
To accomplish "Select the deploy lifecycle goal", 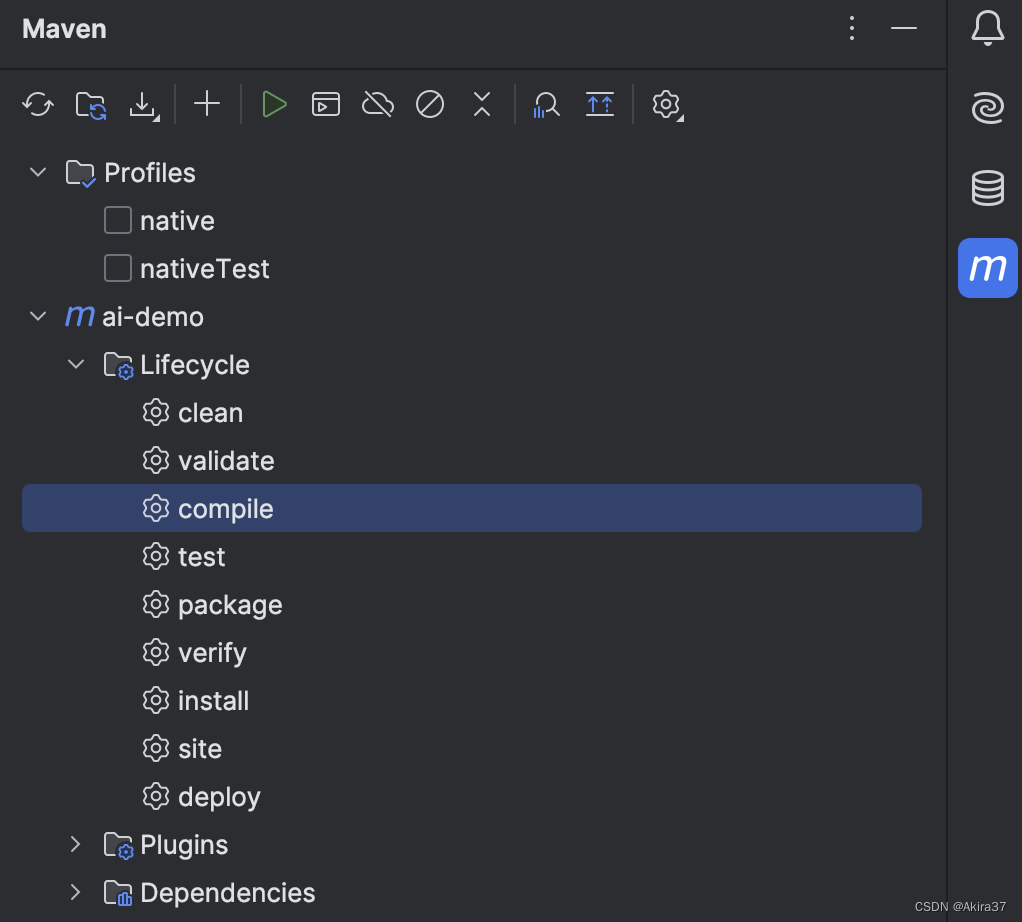I will [472, 796].
